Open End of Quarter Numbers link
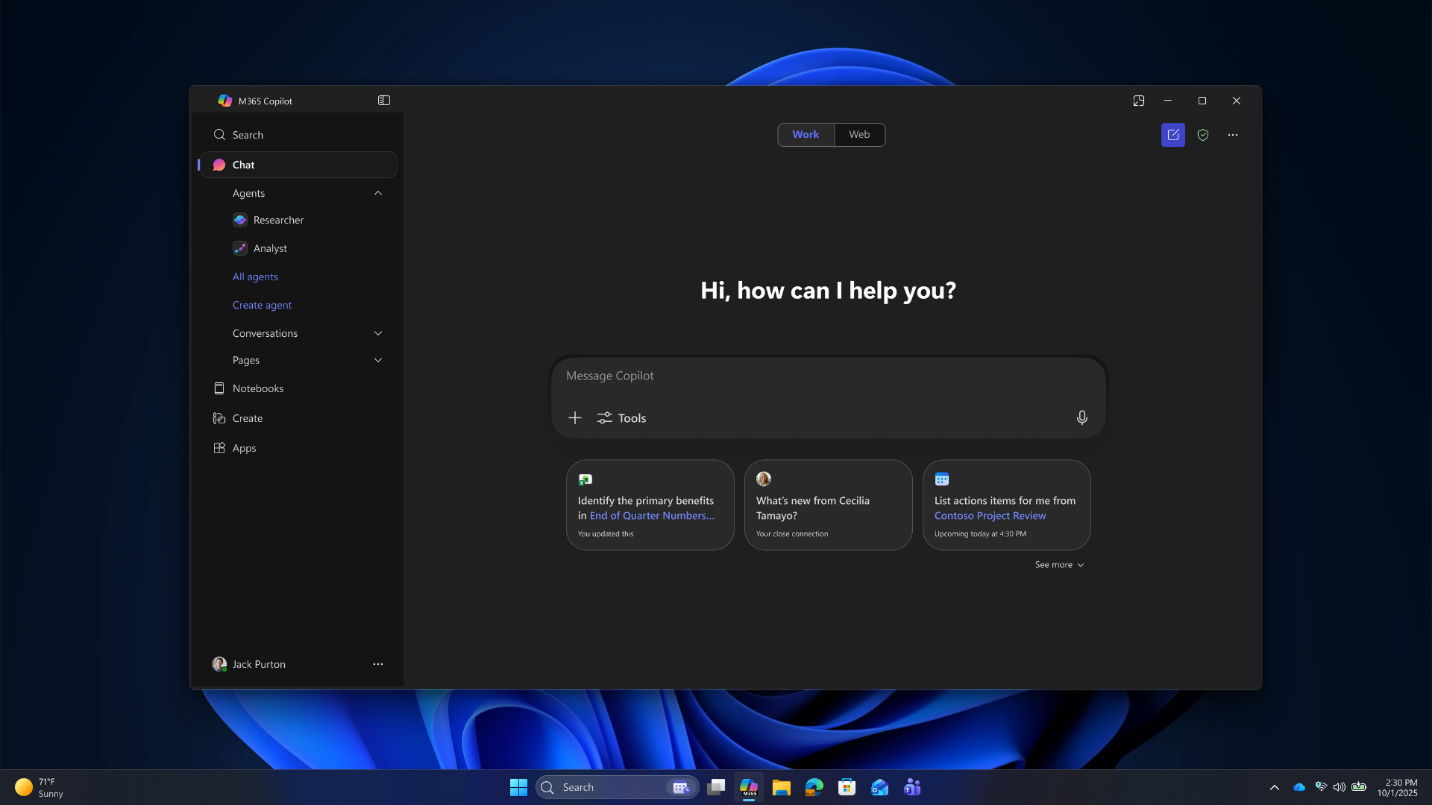This screenshot has height=805, width=1432. click(x=652, y=516)
